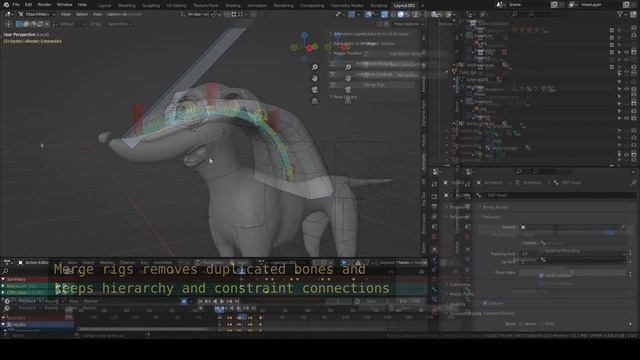Open the viewport editor type selector
Viewport: 640px width, 360px height.
tap(8, 14)
